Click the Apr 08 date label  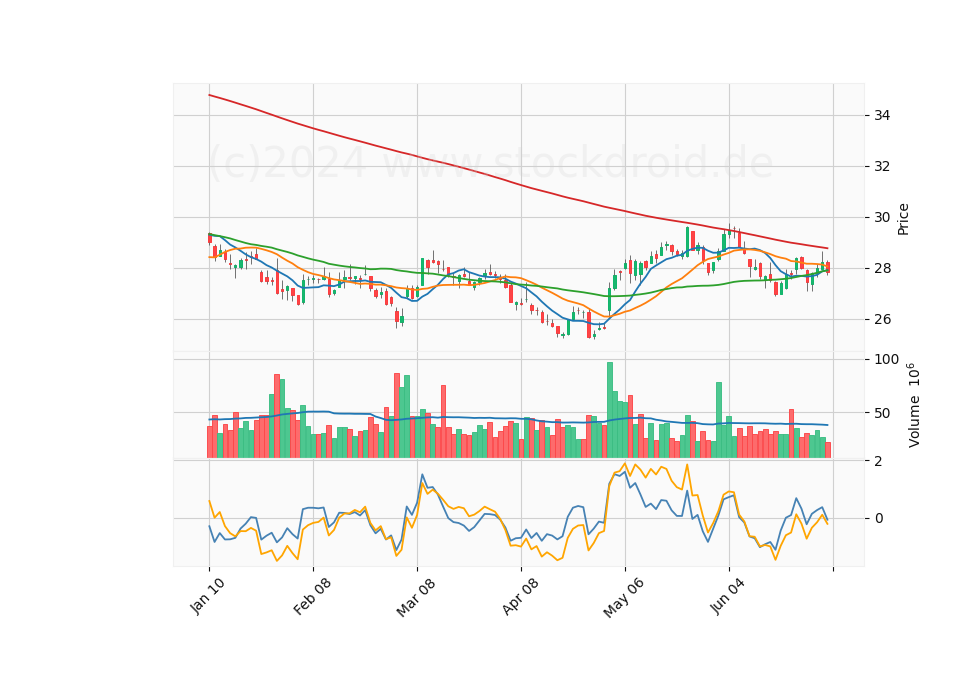click(520, 596)
